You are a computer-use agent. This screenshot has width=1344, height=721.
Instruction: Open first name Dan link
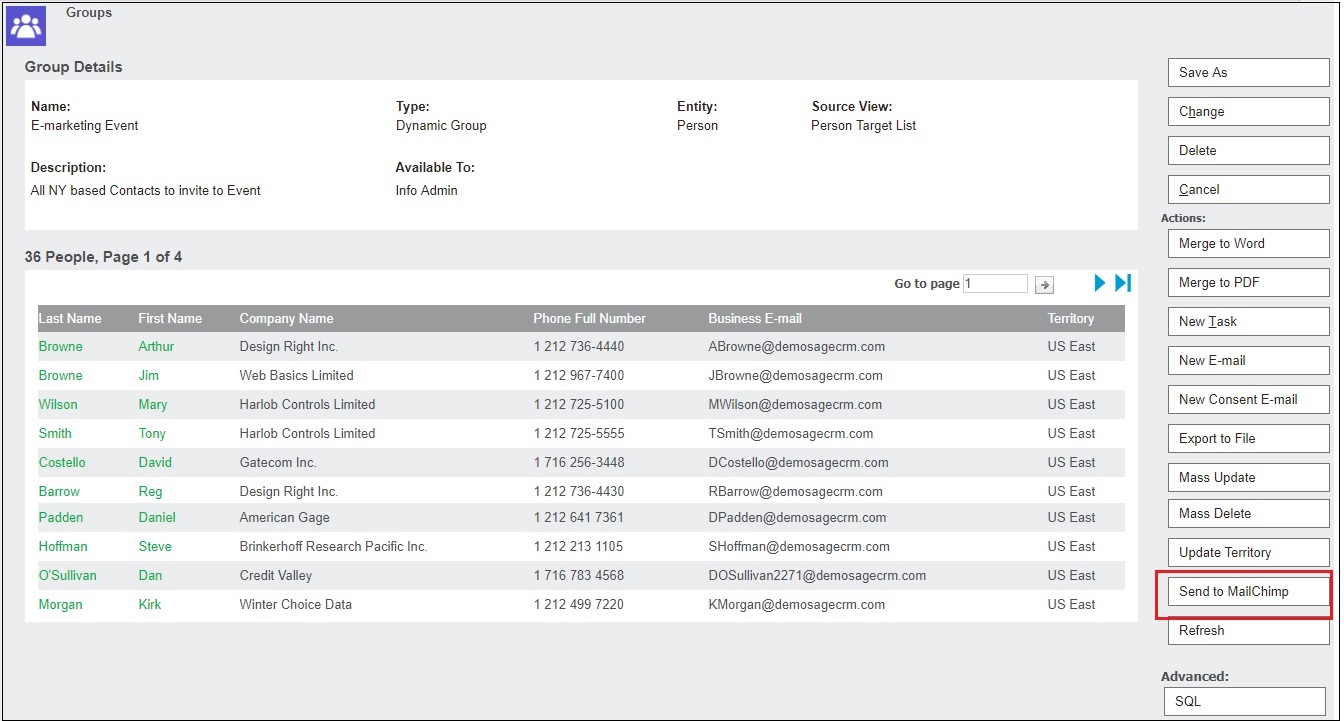point(150,575)
